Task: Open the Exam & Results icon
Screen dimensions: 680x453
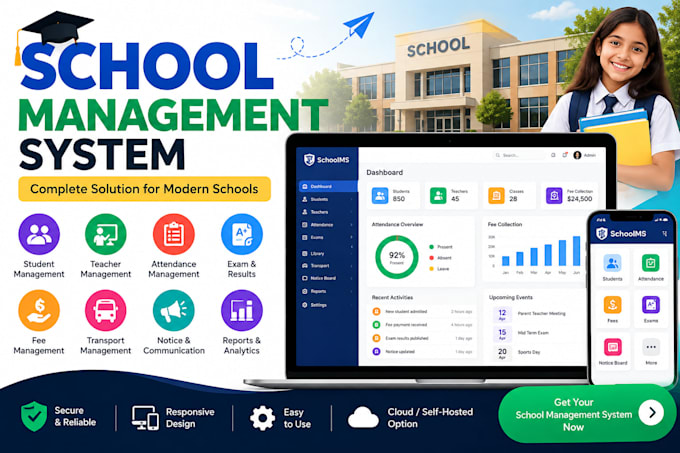Action: [x=242, y=234]
